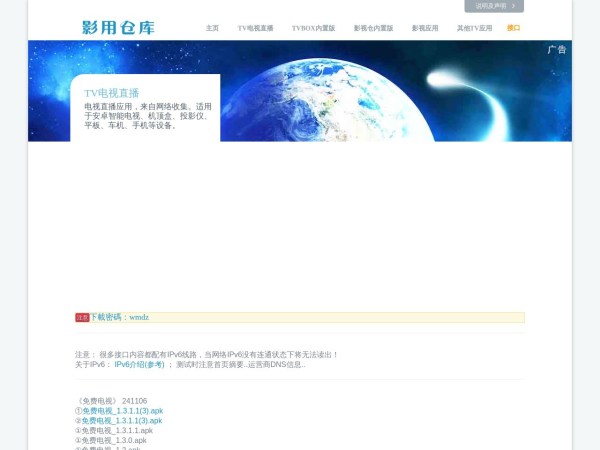This screenshot has height=450, width=600.
Task: Download first 免费电视_1.3.1.1(3).apk link
Action: click(x=122, y=410)
